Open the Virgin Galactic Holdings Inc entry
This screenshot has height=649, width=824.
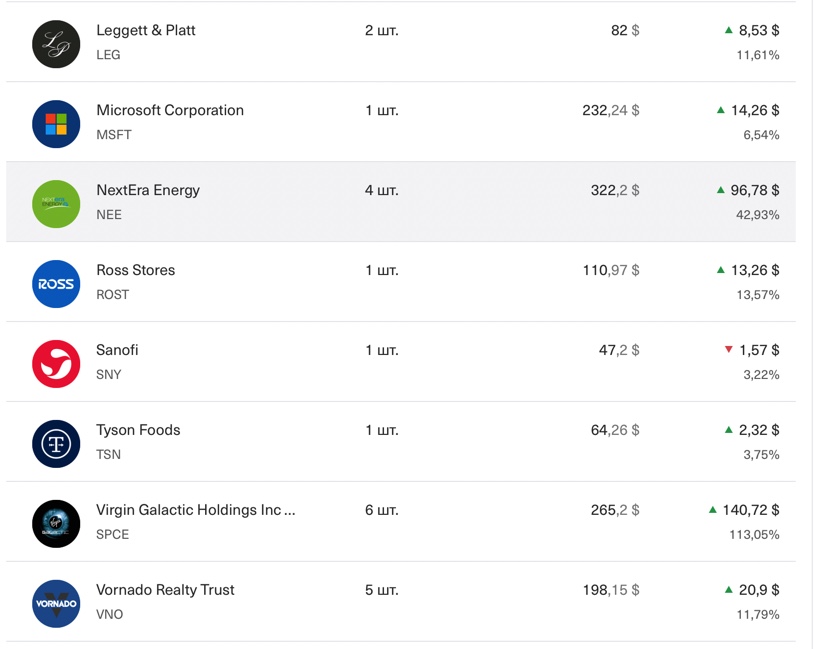195,510
